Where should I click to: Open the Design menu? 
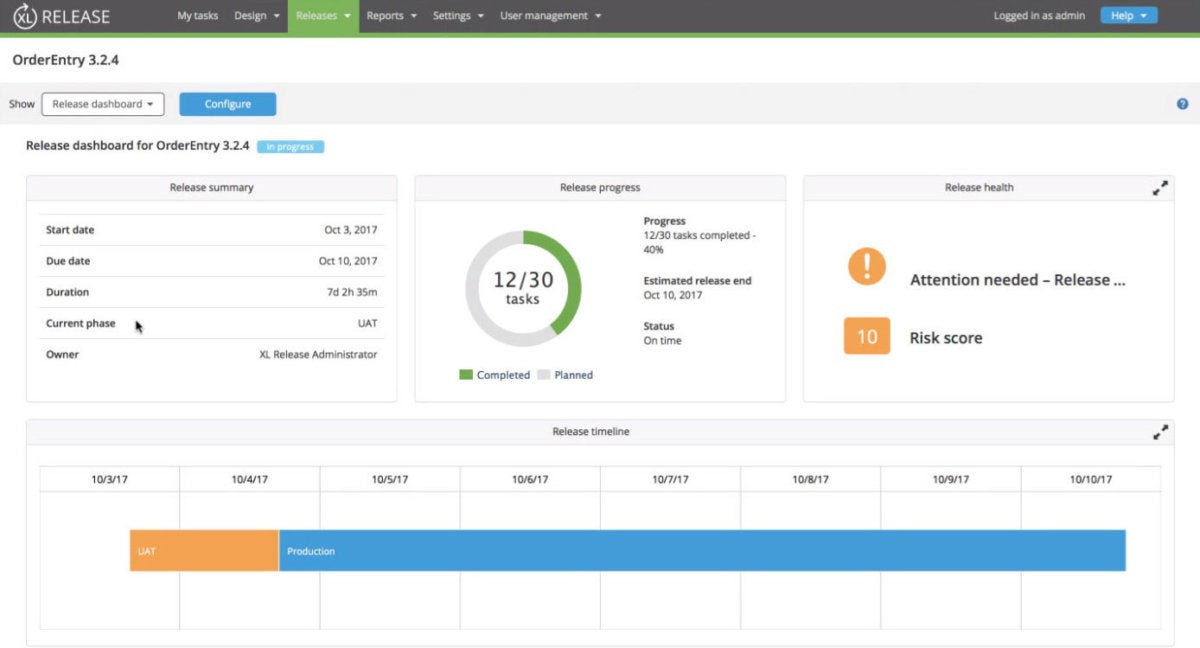tap(257, 16)
